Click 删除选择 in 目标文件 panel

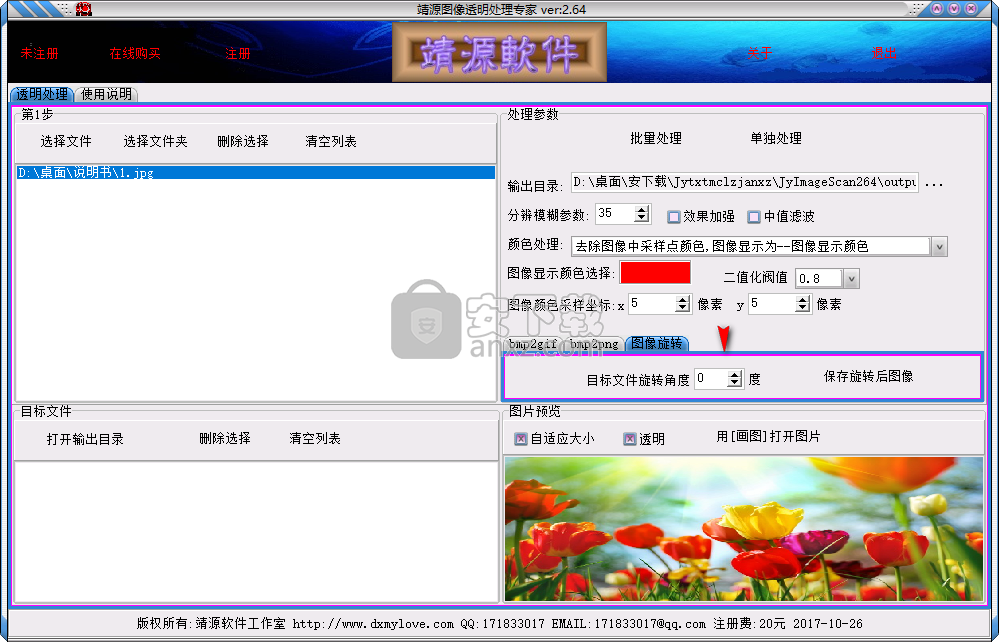[225, 439]
